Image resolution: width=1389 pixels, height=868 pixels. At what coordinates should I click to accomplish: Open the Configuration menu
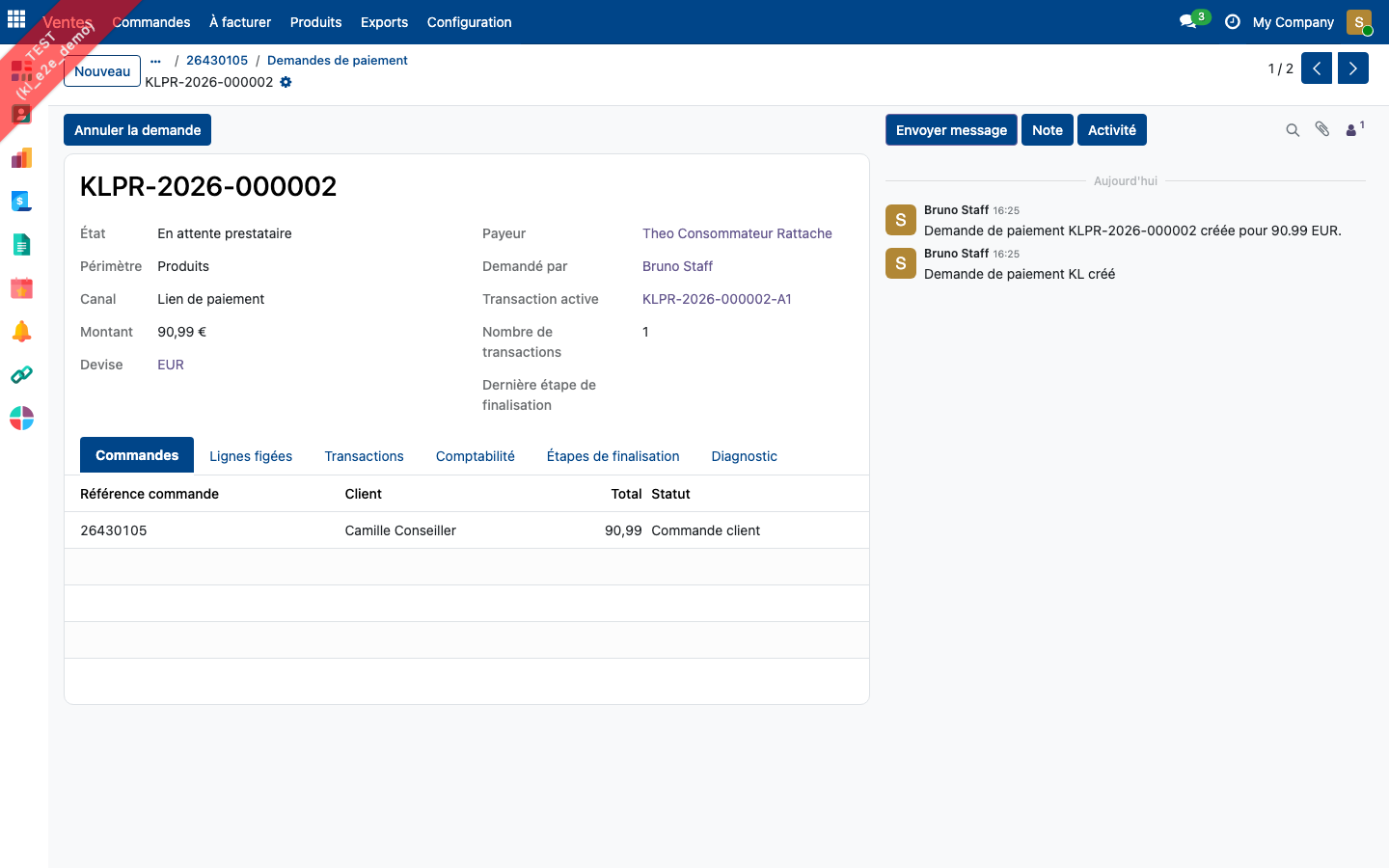coord(470,22)
